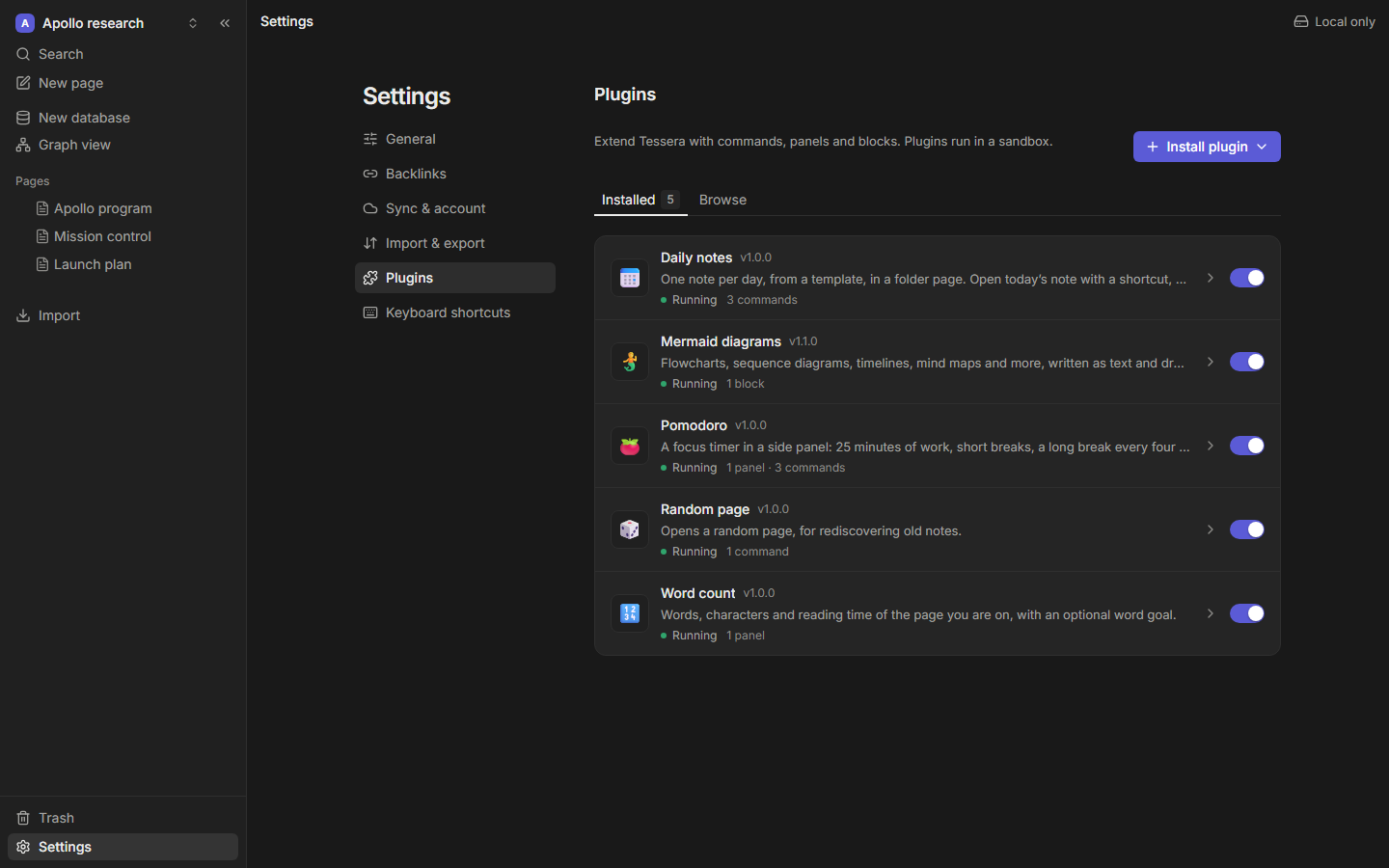The image size is (1389, 868).
Task: Click the Trash bin icon
Action: (x=23, y=818)
